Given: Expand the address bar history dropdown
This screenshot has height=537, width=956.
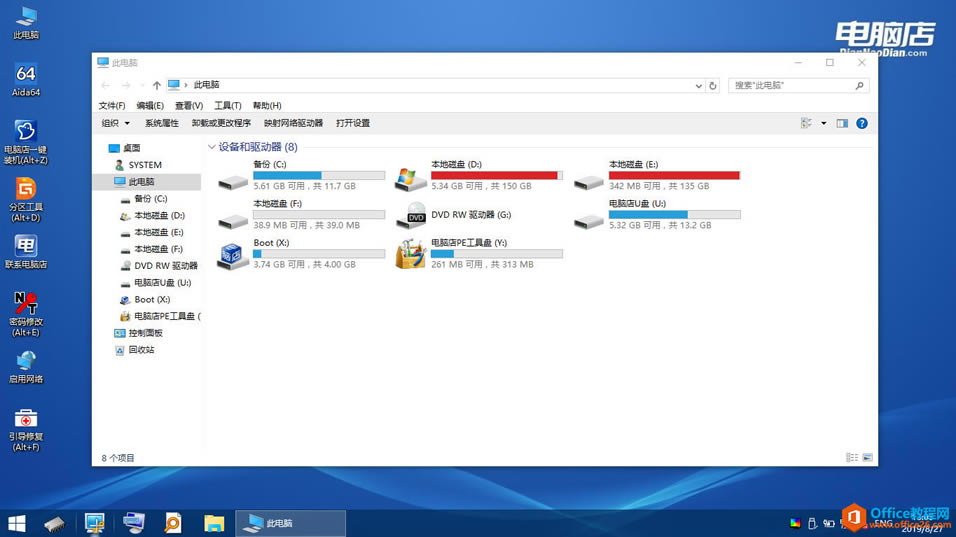Looking at the screenshot, I should [x=699, y=86].
